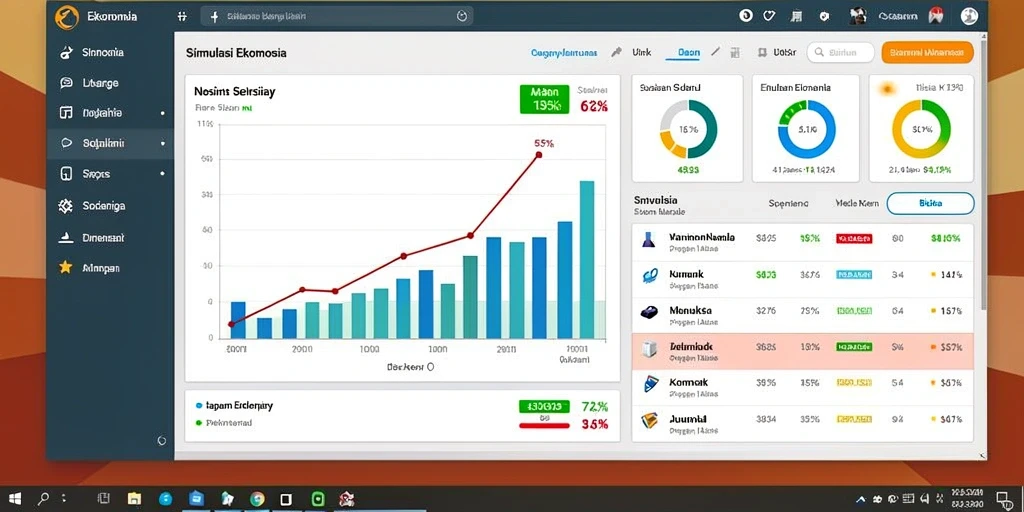Viewport: 1024px width, 512px height.
Task: Switch to the underlined Dson tab
Action: (689, 52)
